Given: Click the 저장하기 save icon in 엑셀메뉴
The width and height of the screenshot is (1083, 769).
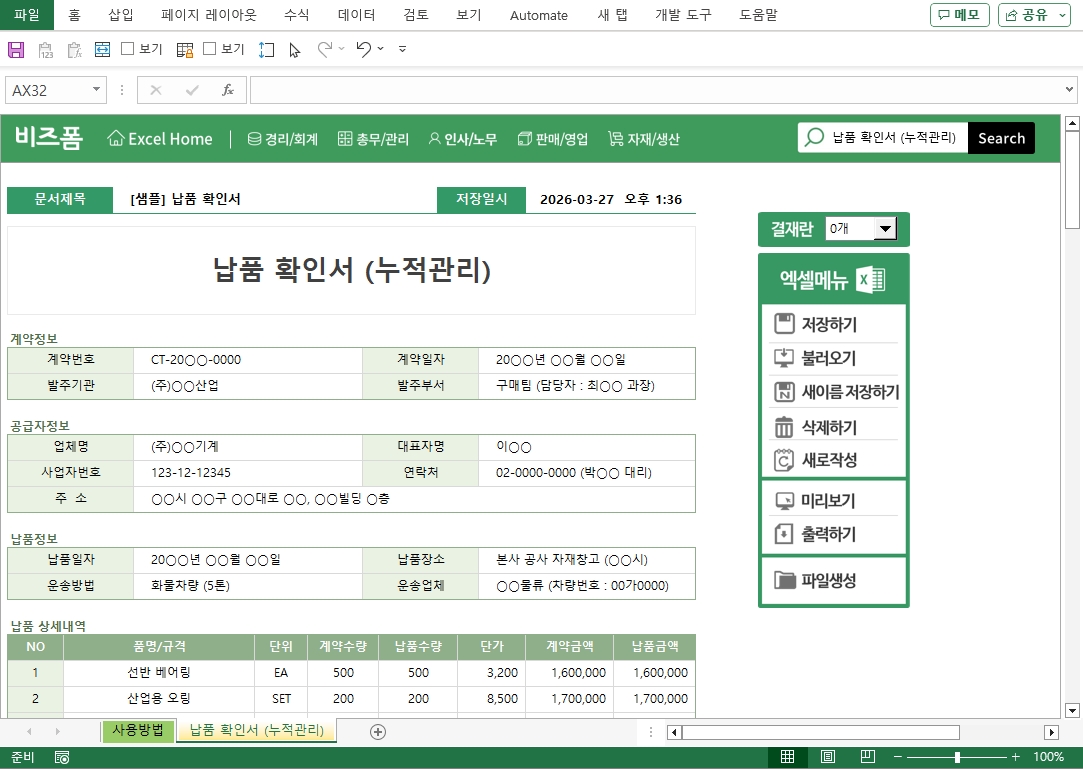Looking at the screenshot, I should pyautogui.click(x=784, y=324).
